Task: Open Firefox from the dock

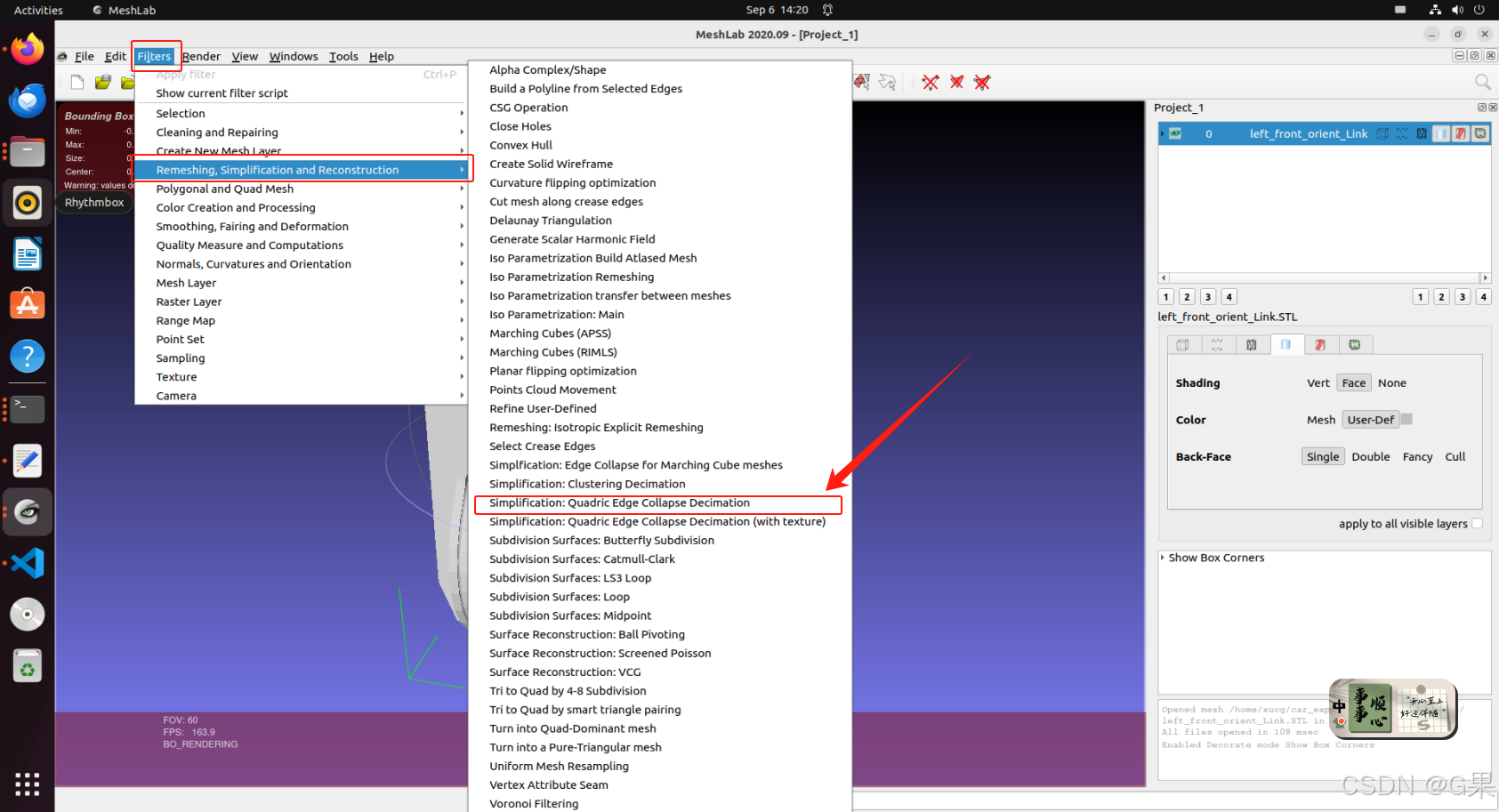Action: point(28,49)
